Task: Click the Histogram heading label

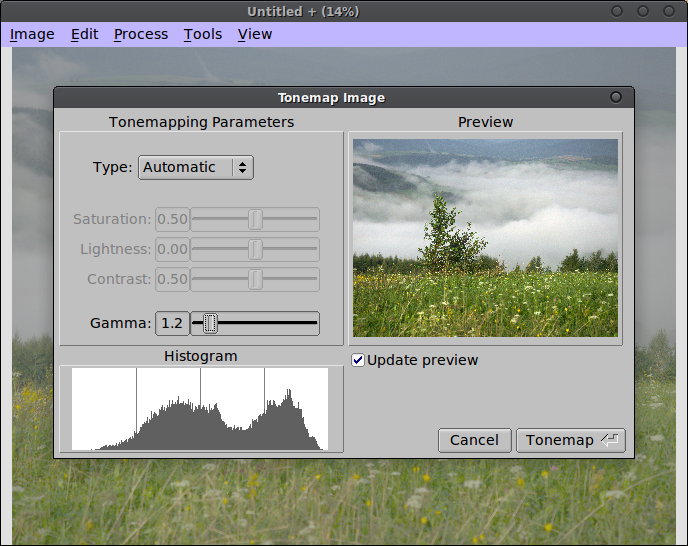Action: coord(201,356)
